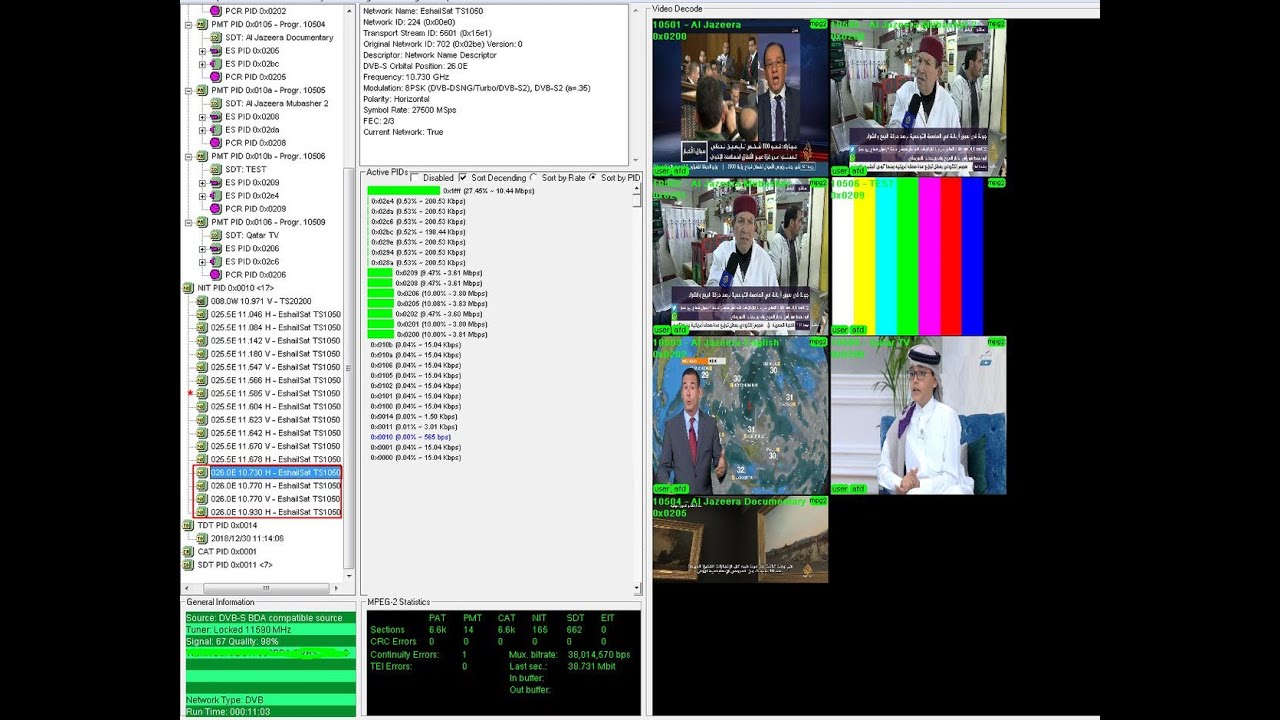Click the blue 0x0010 565 bps PID row
The image size is (1280, 720).
[x=412, y=437]
